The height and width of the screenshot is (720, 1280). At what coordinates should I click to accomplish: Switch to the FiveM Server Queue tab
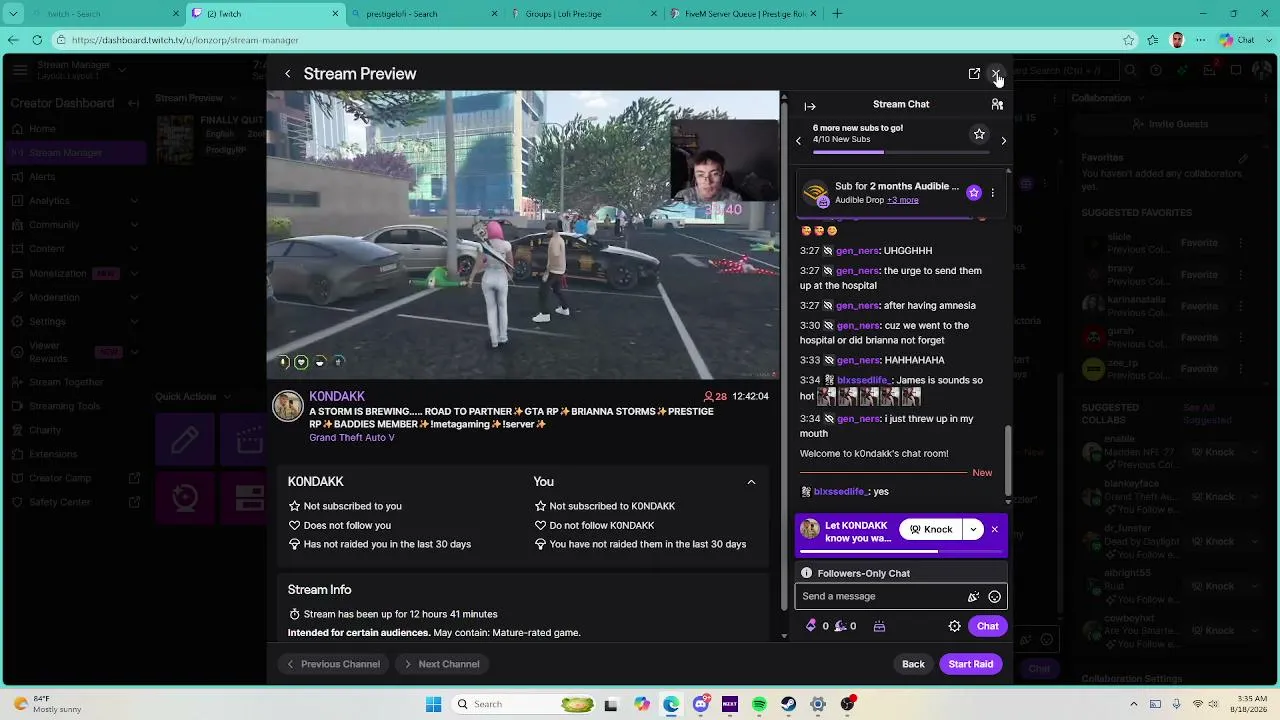click(x=743, y=14)
